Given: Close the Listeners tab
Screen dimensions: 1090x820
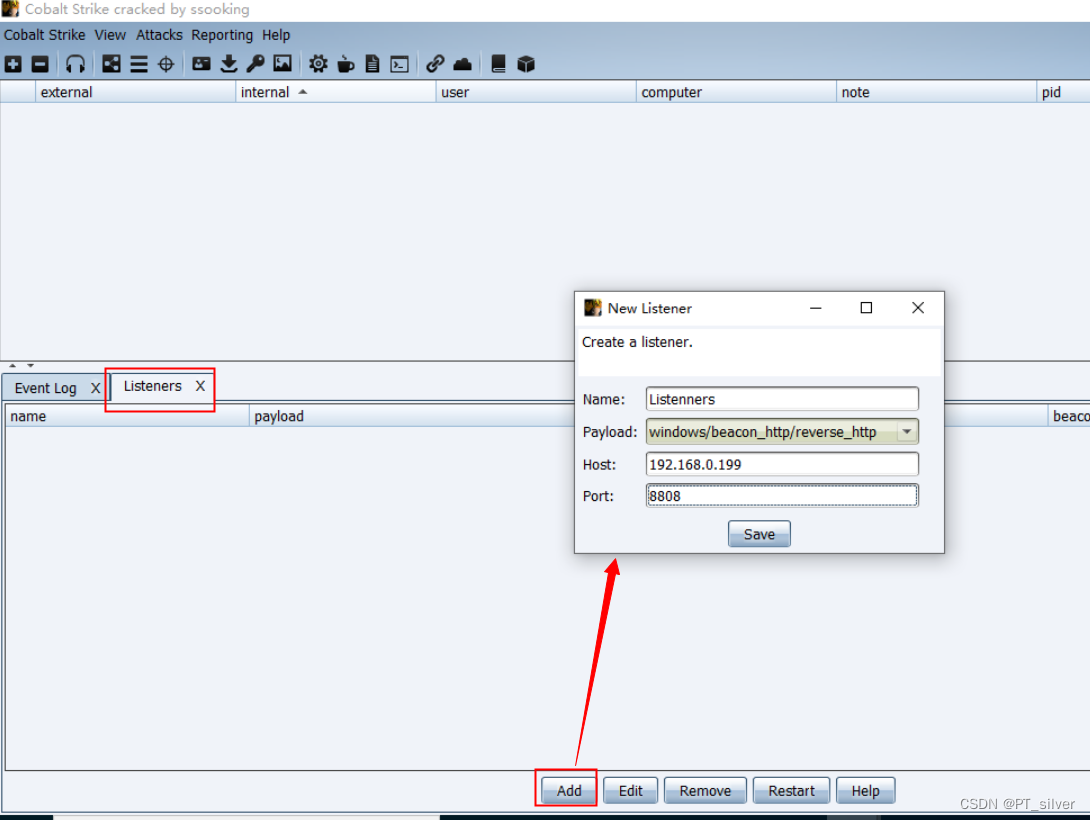Looking at the screenshot, I should coord(200,386).
